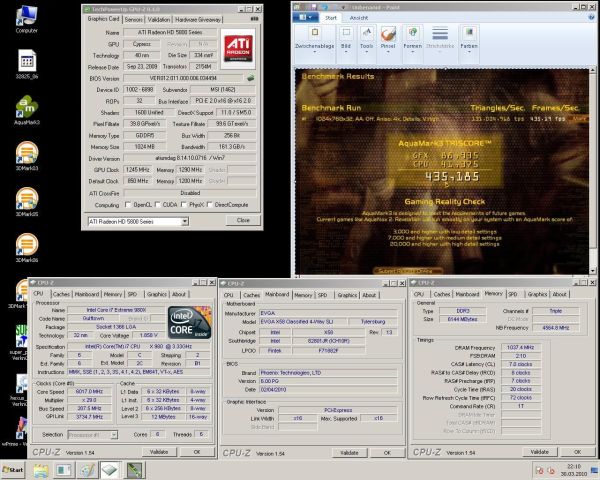Open the 32925_86 file icon on desktop
Viewport: 600px width, 480px height.
click(26, 64)
